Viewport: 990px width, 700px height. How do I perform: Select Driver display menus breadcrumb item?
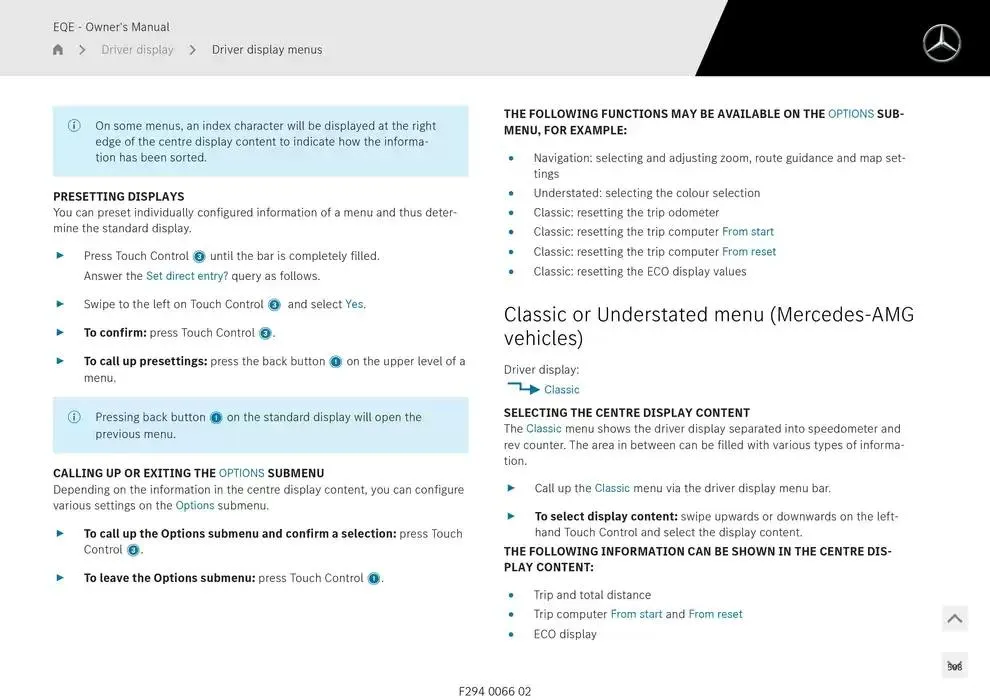(267, 50)
